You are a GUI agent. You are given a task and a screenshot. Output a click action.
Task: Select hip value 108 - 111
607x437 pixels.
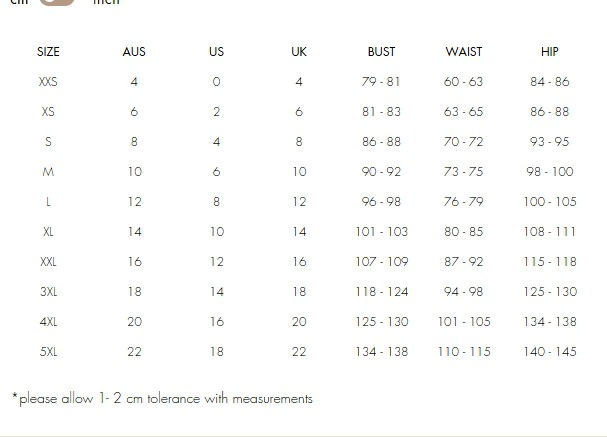[549, 231]
